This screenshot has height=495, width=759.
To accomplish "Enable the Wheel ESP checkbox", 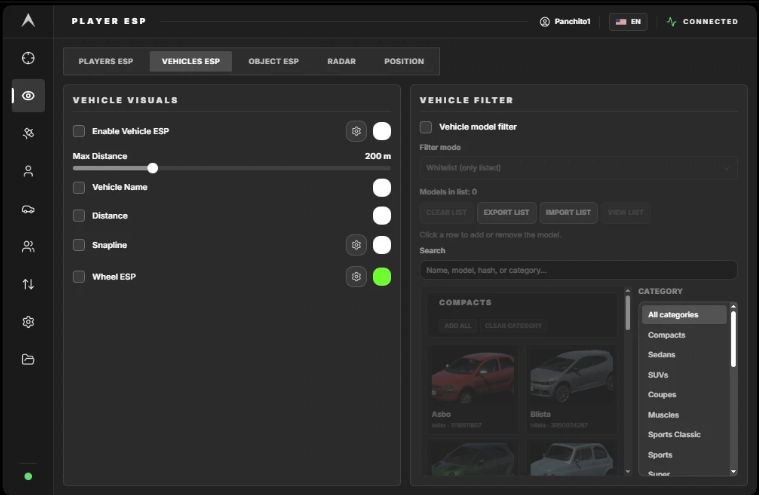I will pyautogui.click(x=79, y=277).
